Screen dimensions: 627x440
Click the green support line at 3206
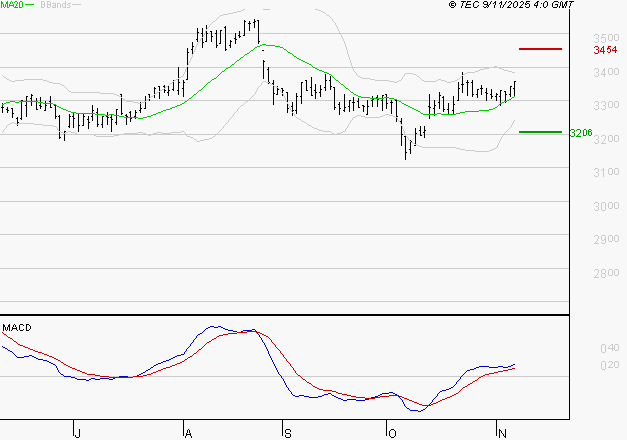(x=540, y=132)
